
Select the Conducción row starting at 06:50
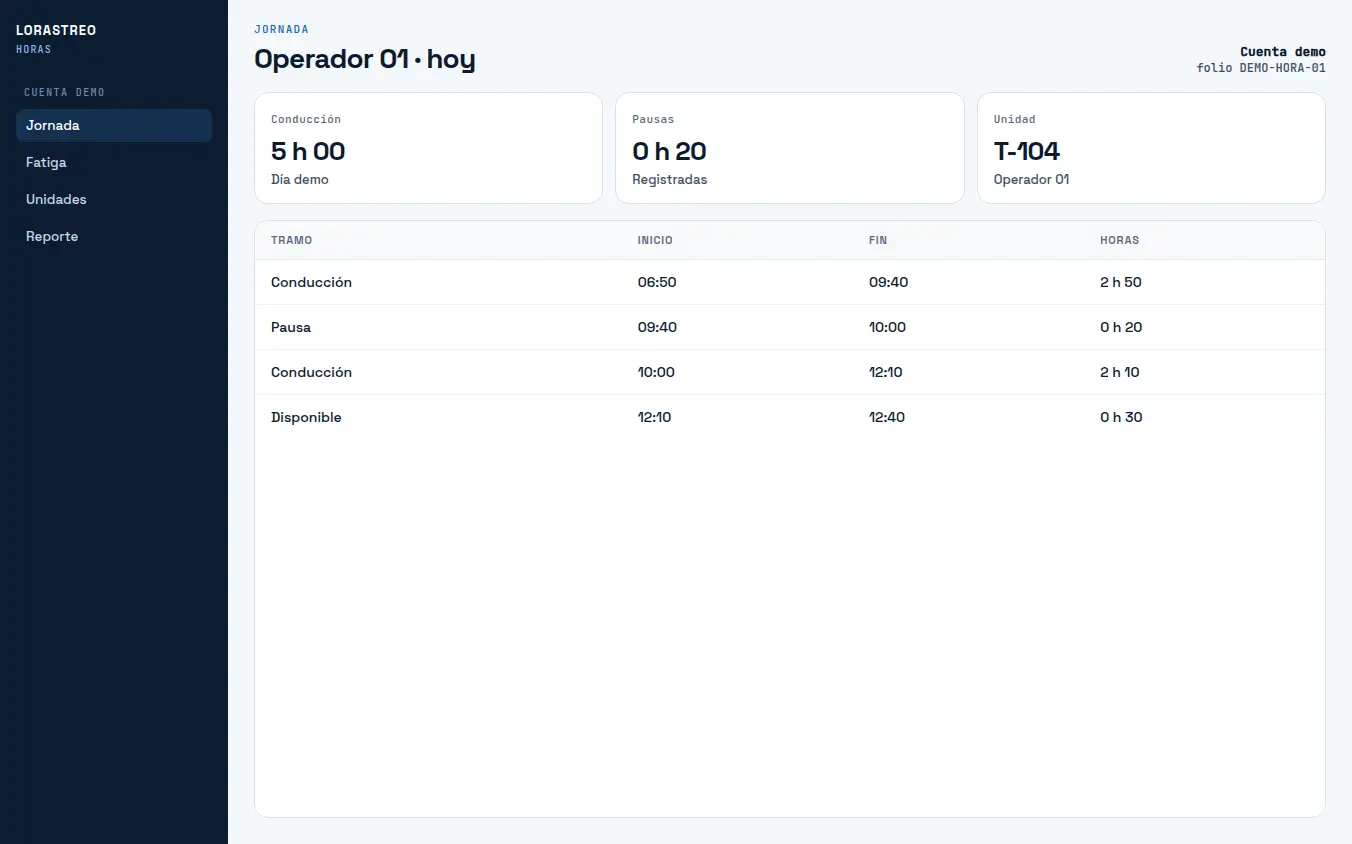(x=790, y=282)
